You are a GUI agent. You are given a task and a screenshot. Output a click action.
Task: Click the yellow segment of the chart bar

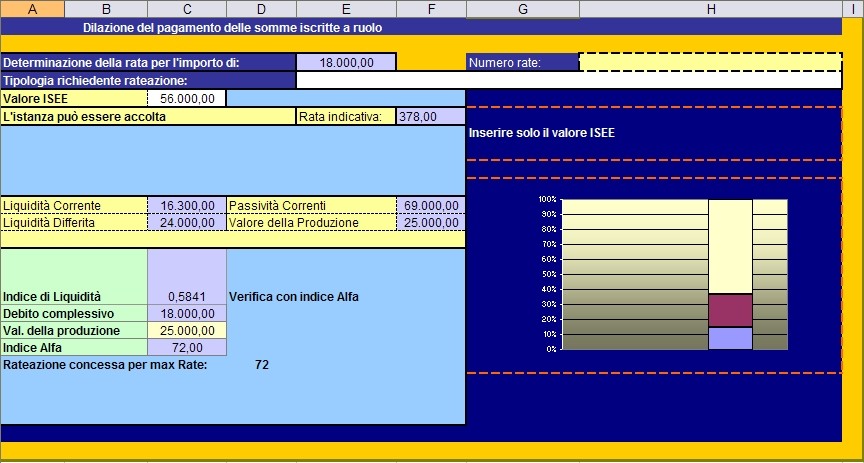tap(730, 245)
